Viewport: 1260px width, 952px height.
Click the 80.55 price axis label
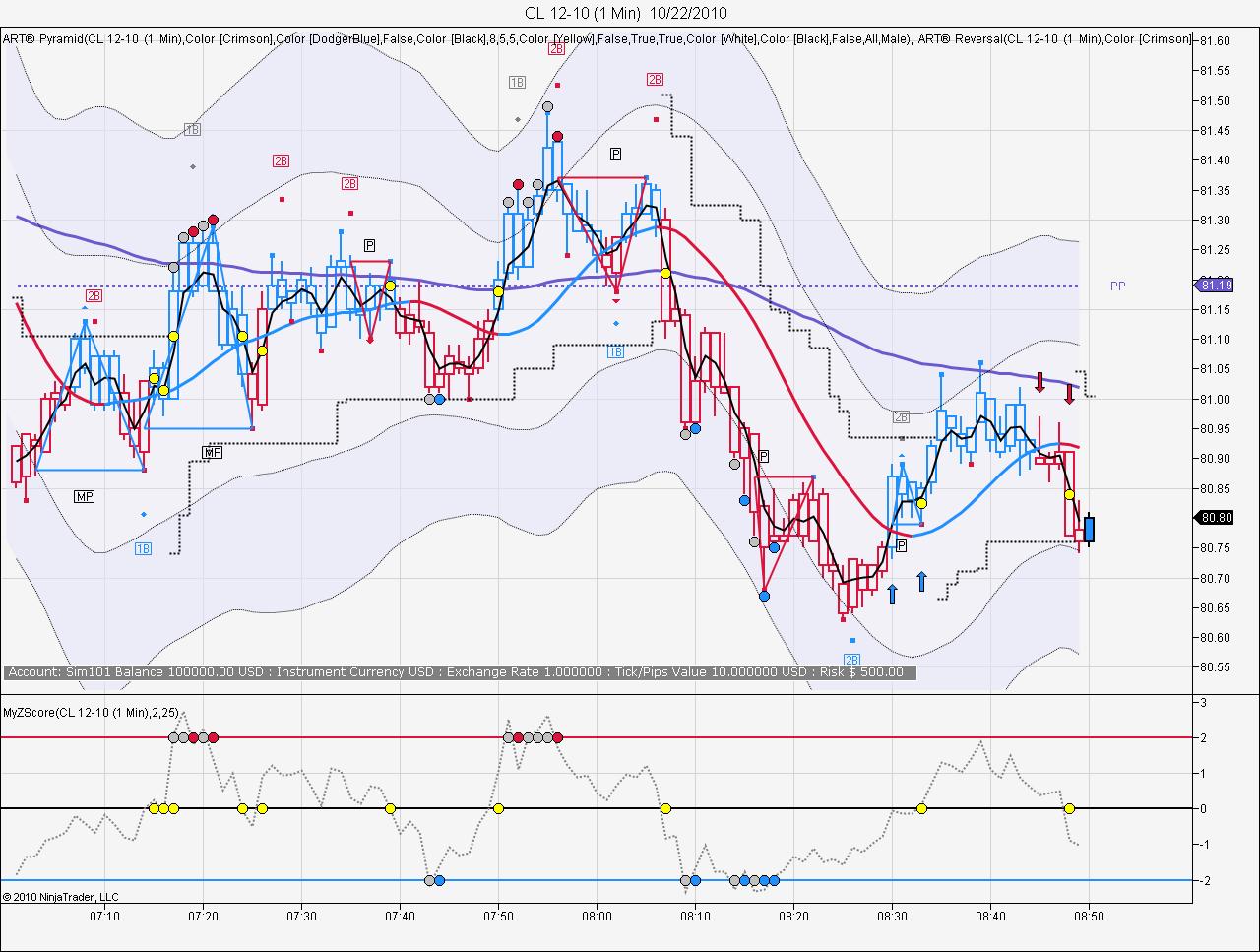1217,667
